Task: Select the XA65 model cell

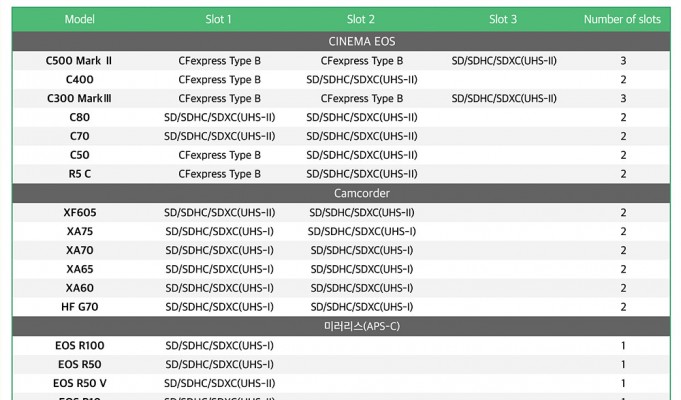Action: [x=79, y=269]
